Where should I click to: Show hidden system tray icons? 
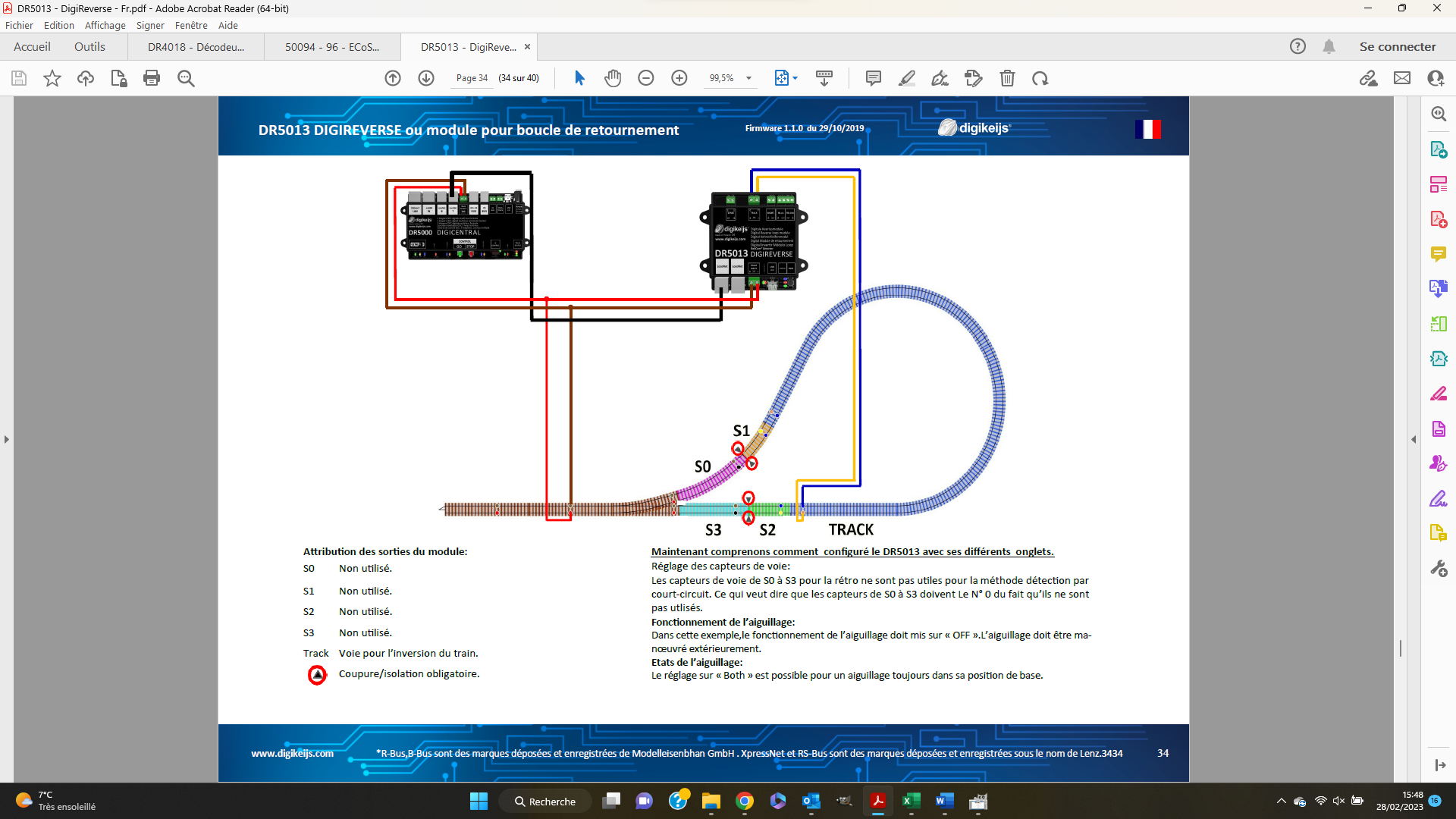click(x=1281, y=801)
